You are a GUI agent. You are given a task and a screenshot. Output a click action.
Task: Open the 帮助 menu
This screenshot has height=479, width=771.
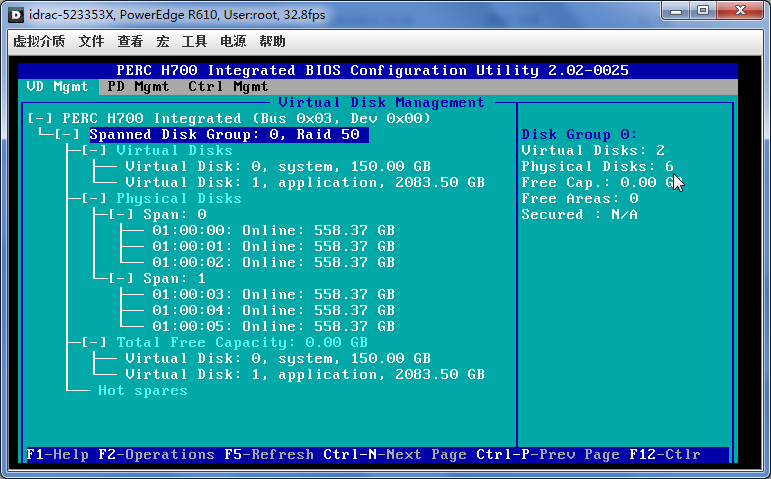(x=272, y=41)
